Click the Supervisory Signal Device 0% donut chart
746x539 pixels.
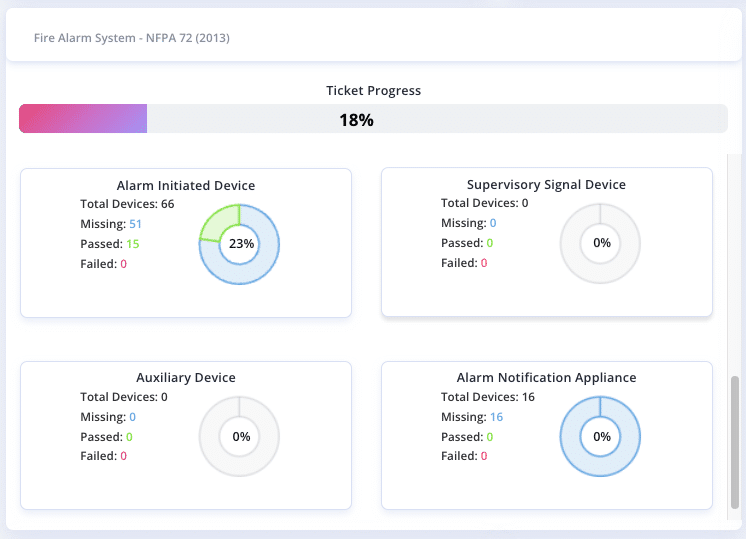coord(600,243)
